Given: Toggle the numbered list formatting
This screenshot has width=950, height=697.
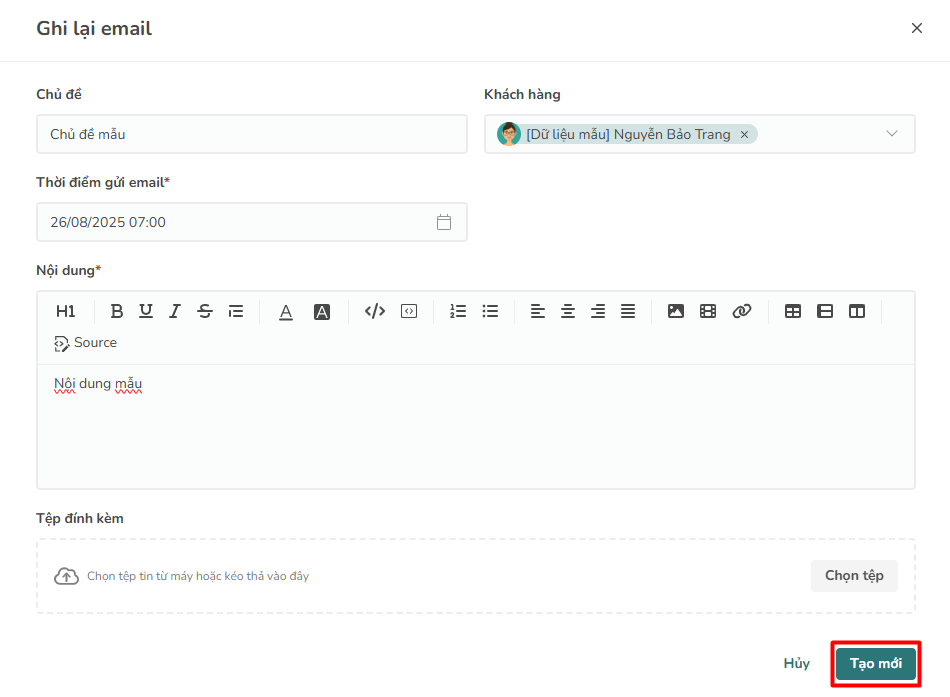Looking at the screenshot, I should pyautogui.click(x=458, y=311).
